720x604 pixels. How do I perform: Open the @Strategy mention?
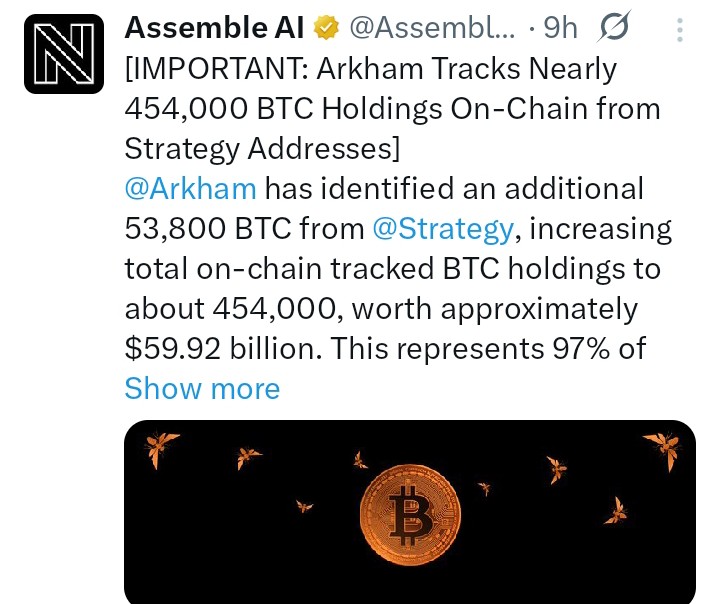442,228
